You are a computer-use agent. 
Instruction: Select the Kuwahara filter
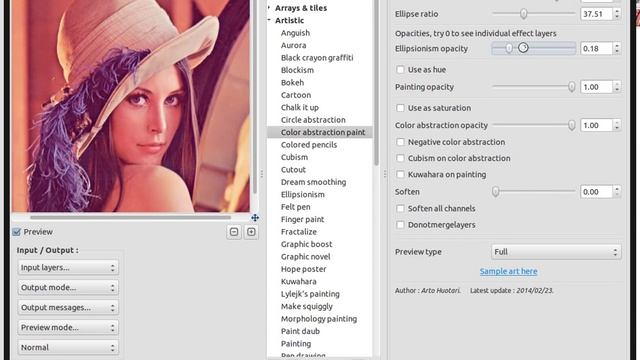pyautogui.click(x=298, y=282)
